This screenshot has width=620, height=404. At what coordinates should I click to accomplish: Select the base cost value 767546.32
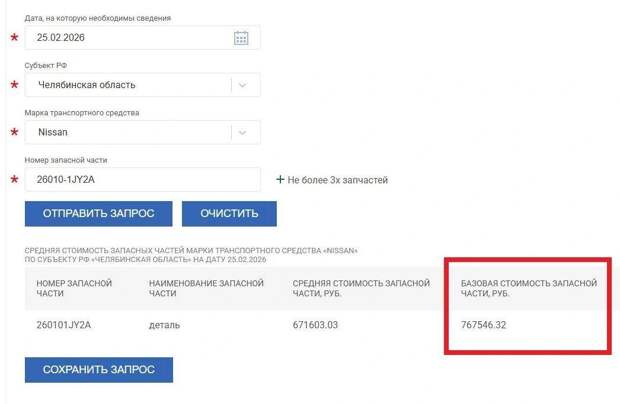483,326
